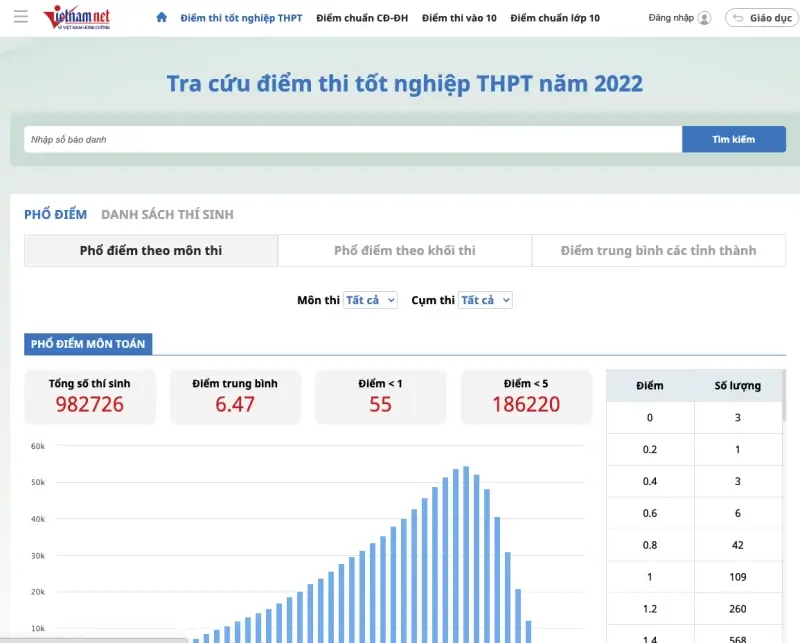Select Phổ điểm theo khối thi tab

[404, 250]
